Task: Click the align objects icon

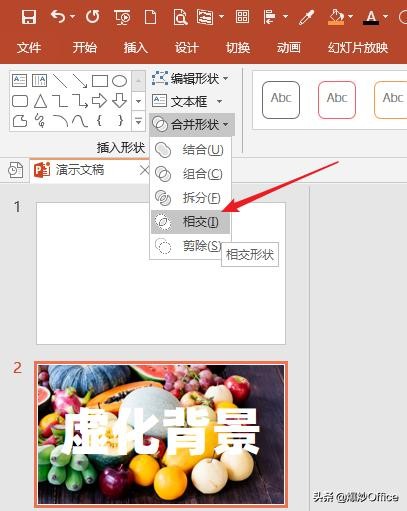Action: [x=270, y=17]
